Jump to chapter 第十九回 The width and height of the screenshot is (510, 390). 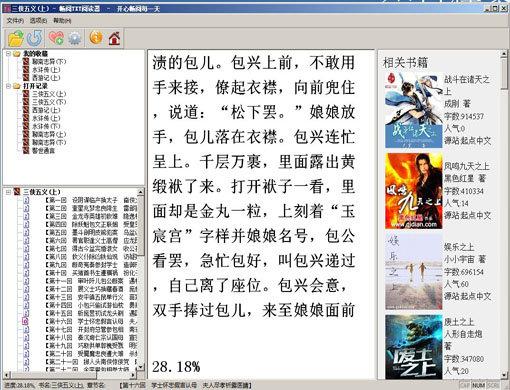(x=91, y=346)
